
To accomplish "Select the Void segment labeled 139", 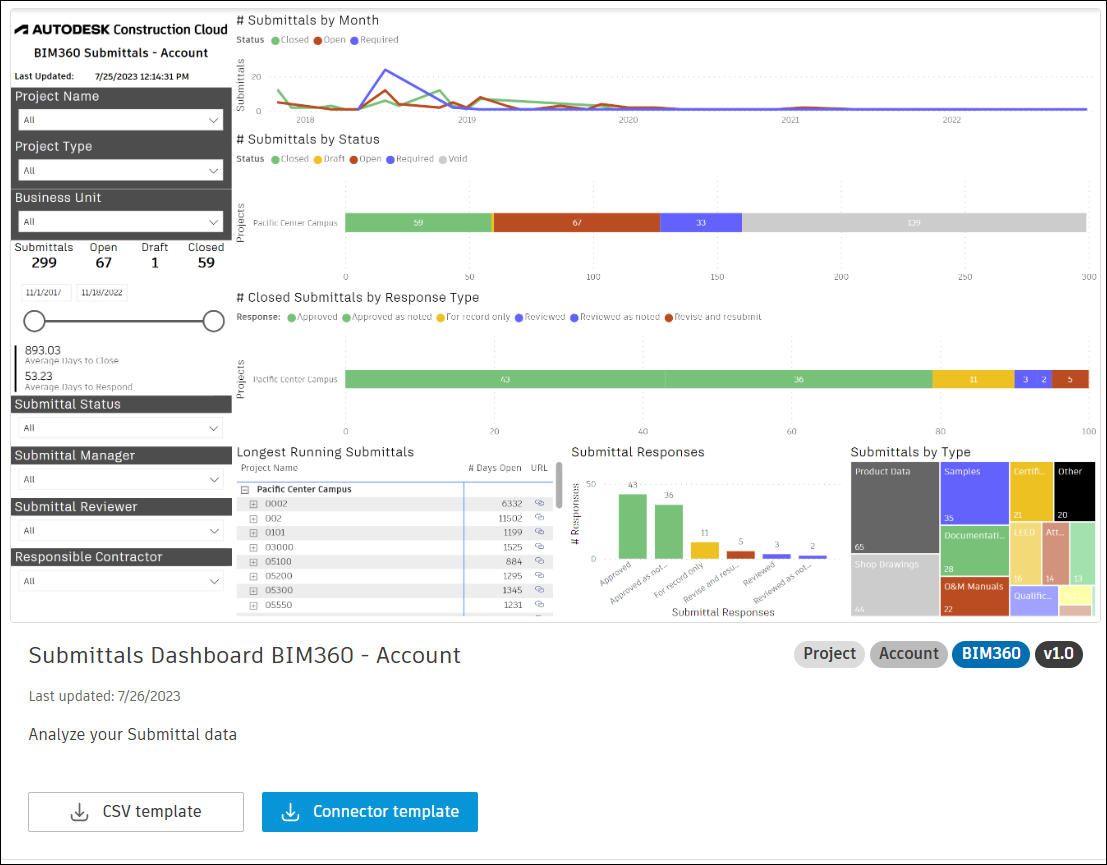I will pos(914,222).
